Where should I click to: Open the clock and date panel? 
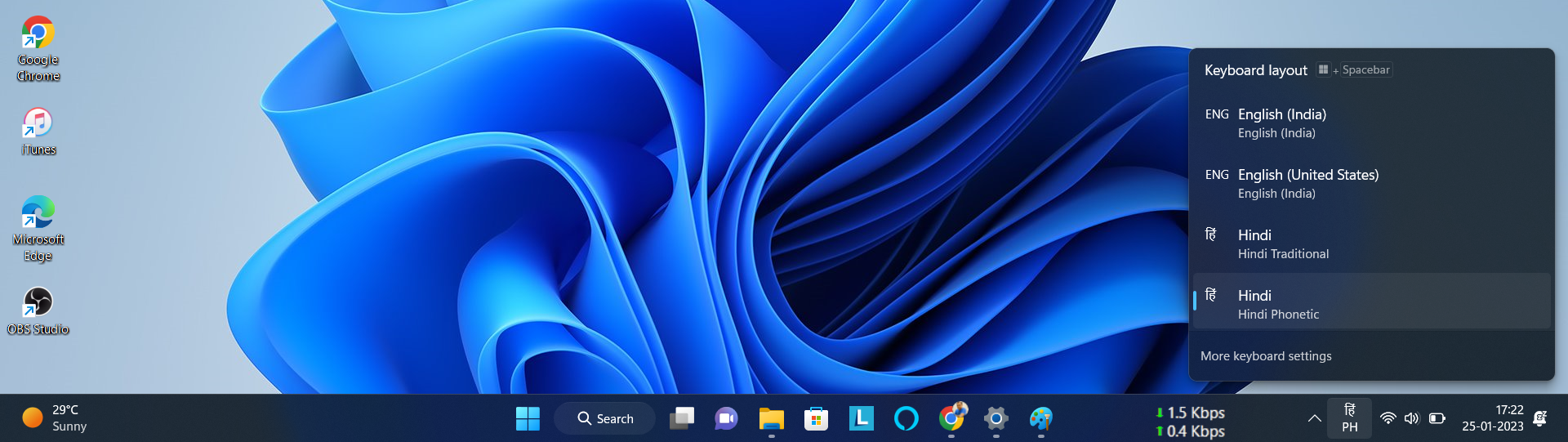tap(1492, 418)
